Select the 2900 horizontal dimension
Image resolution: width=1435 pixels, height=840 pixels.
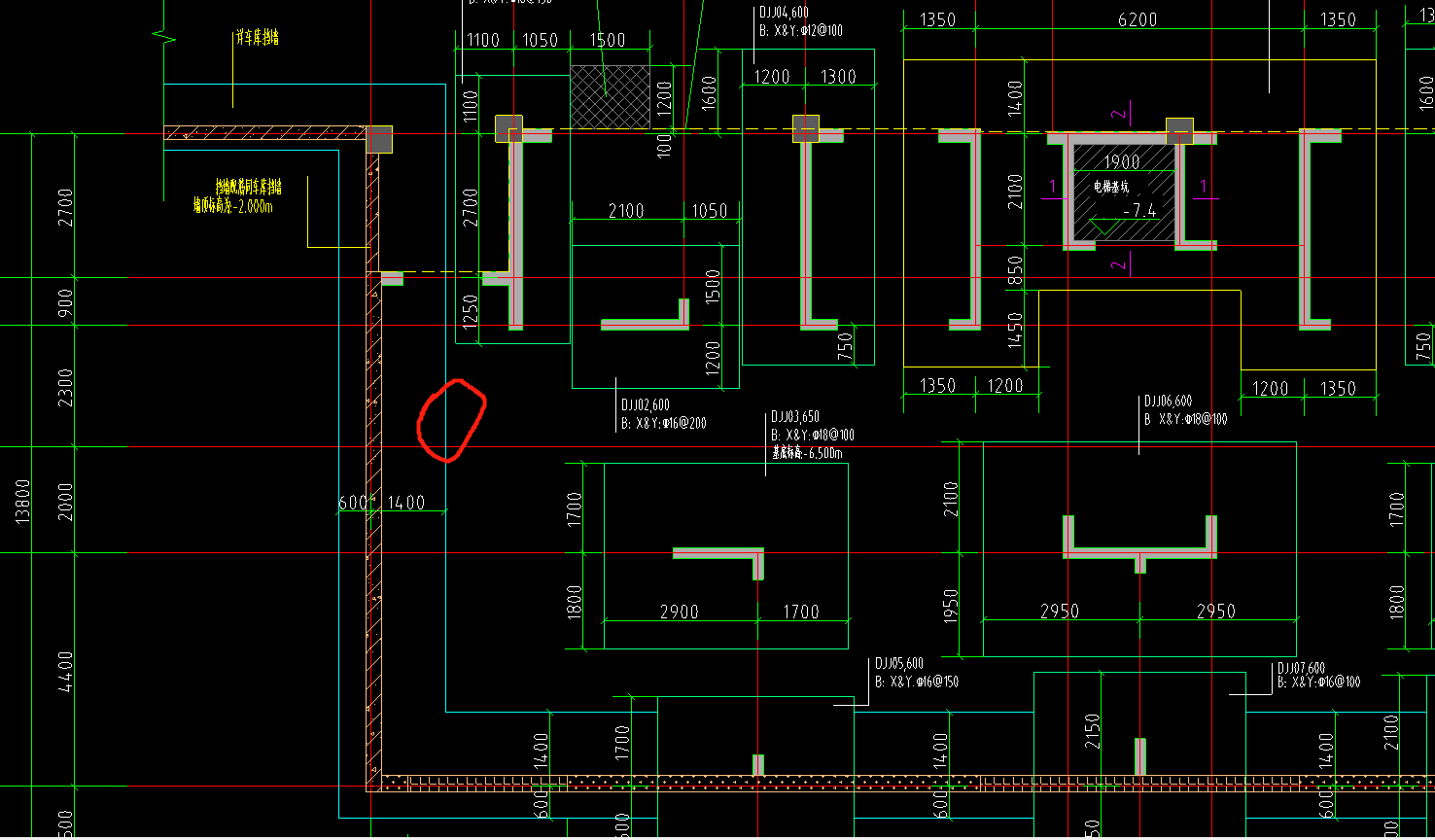tap(679, 612)
